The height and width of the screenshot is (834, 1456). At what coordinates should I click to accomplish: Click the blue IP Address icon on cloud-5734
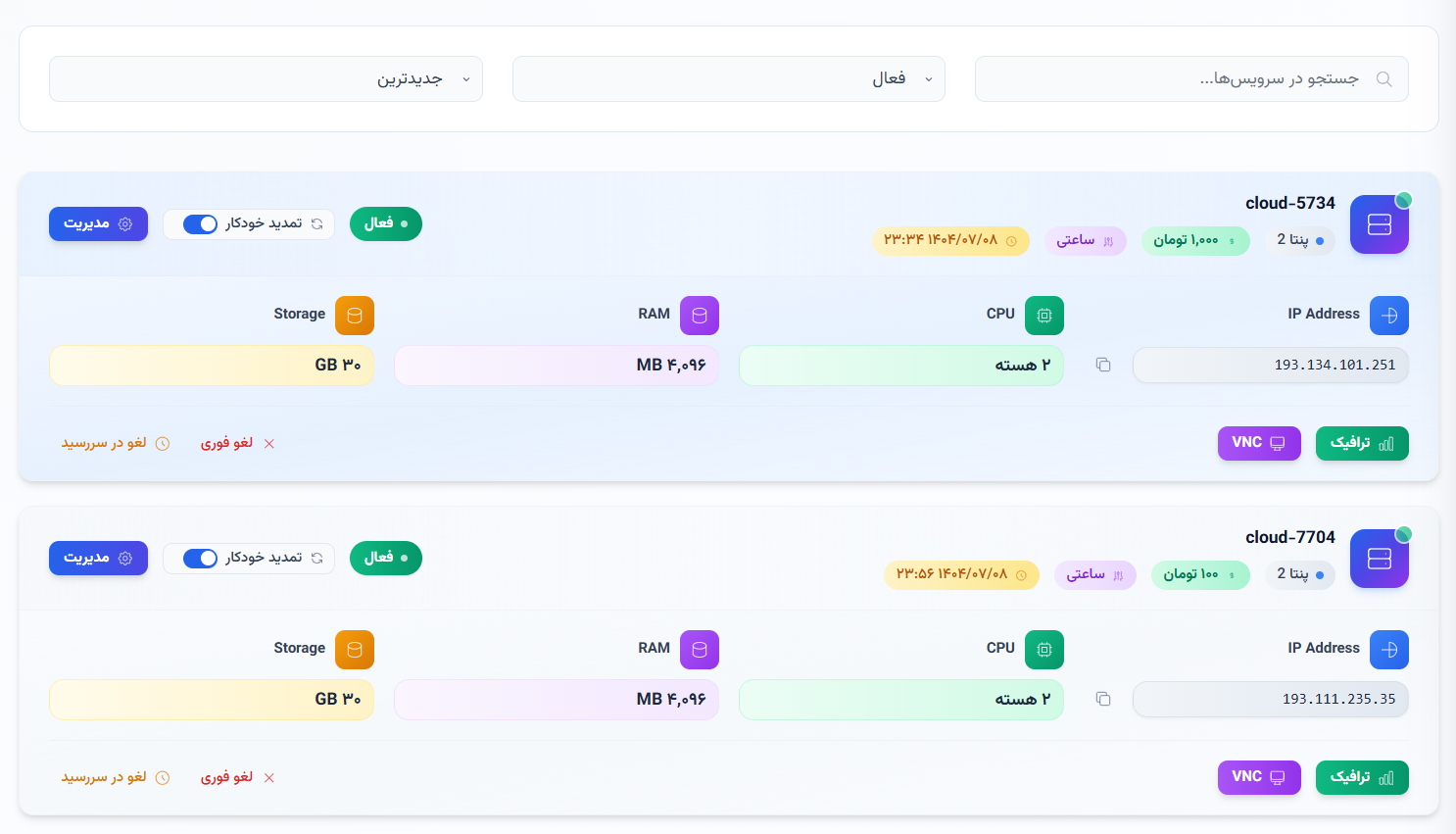tap(1388, 315)
